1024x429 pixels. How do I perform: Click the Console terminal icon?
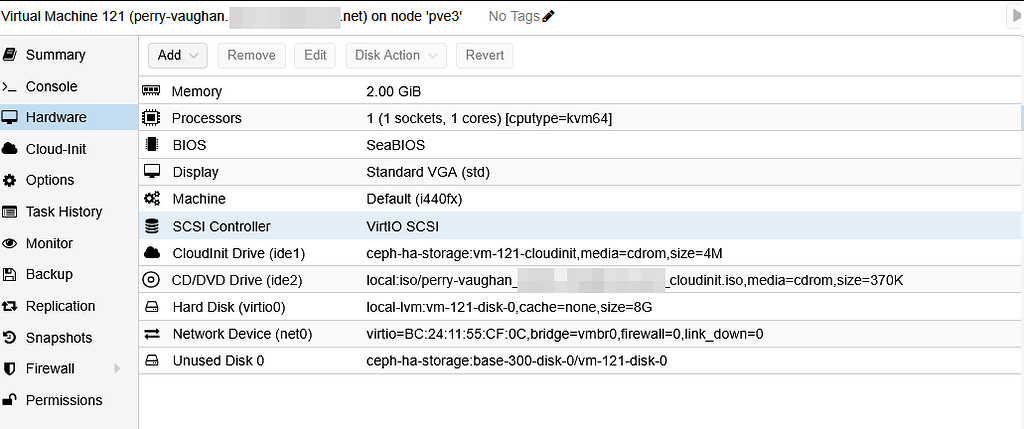click(x=10, y=87)
